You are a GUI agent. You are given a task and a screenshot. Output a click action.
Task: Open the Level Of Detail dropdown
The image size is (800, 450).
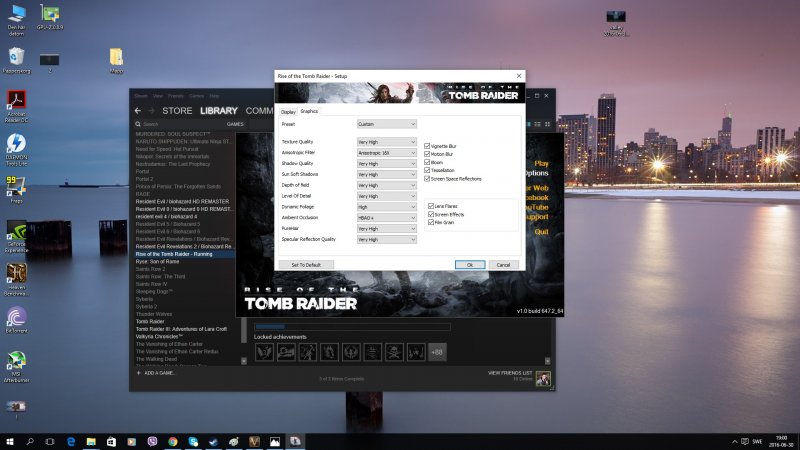tap(387, 196)
